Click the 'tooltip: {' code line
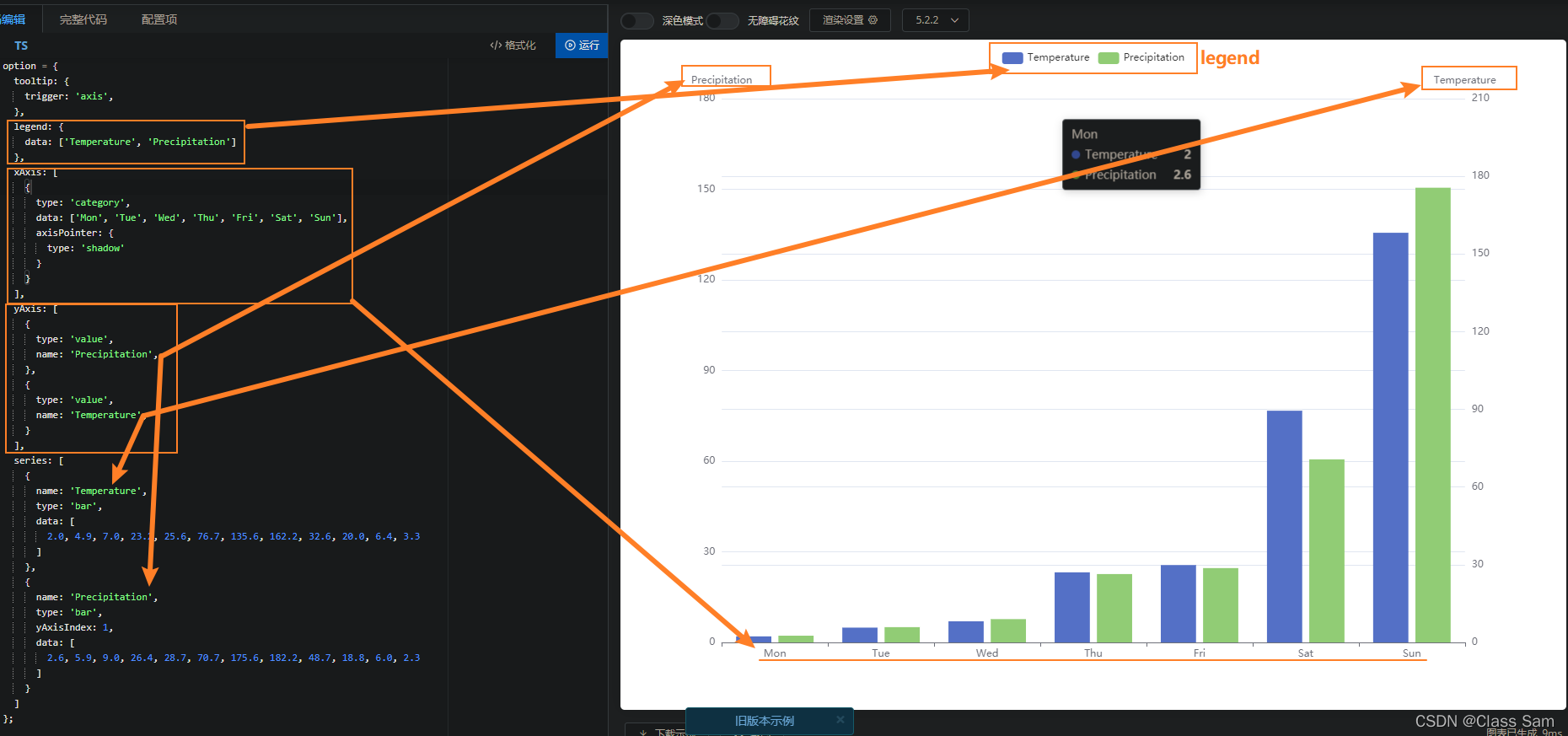1568x736 pixels. point(41,81)
